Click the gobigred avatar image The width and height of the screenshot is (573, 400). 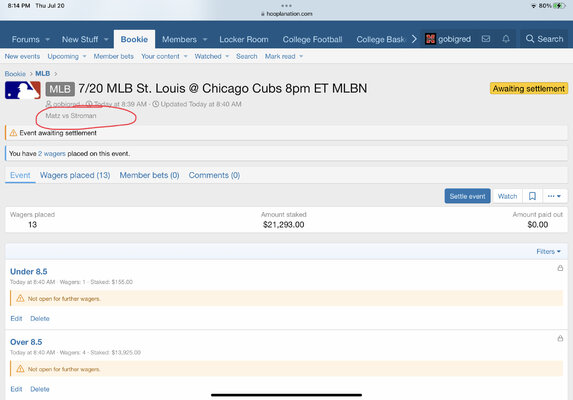tap(430, 39)
